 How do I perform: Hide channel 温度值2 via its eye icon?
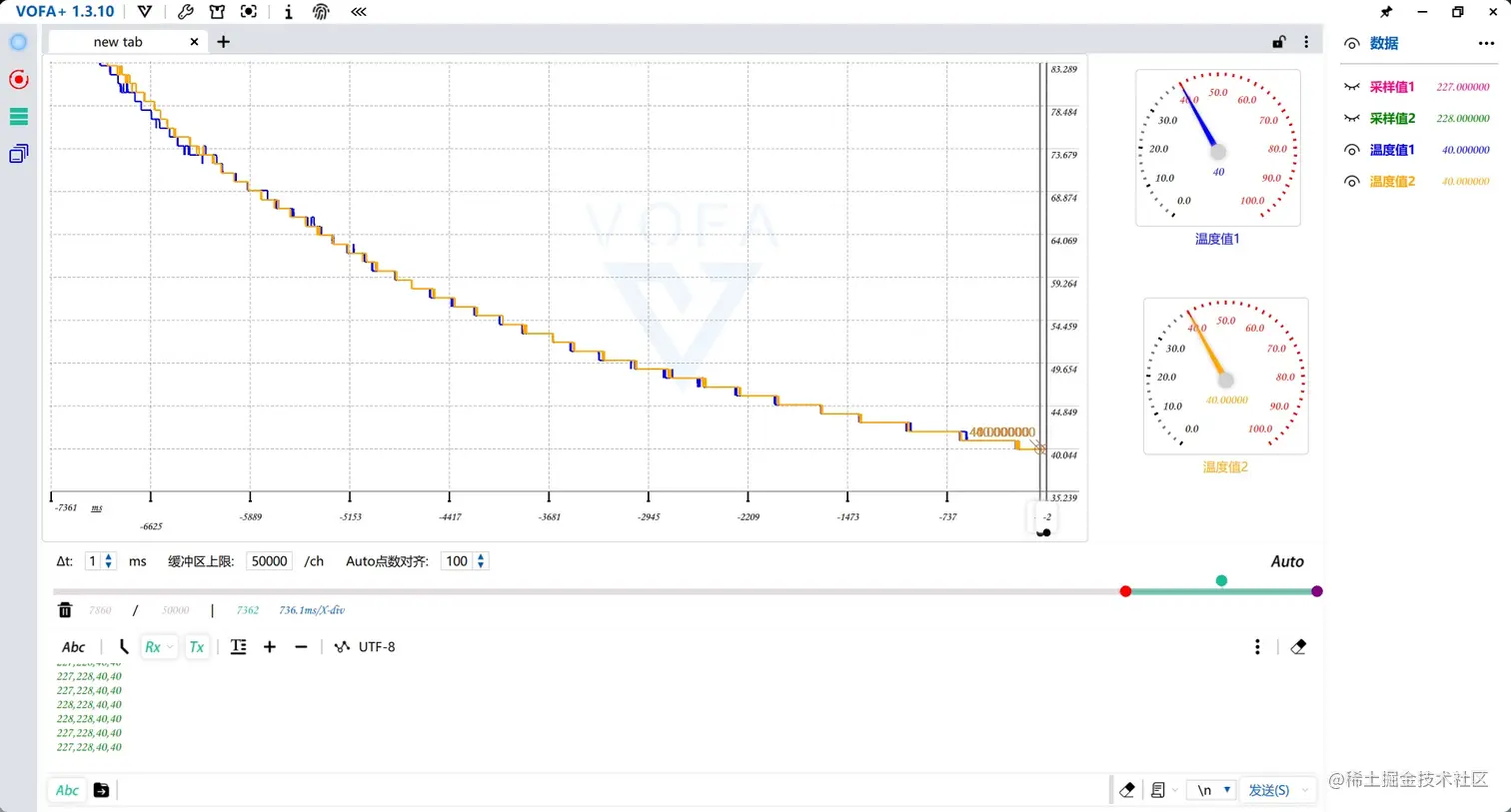tap(1352, 182)
